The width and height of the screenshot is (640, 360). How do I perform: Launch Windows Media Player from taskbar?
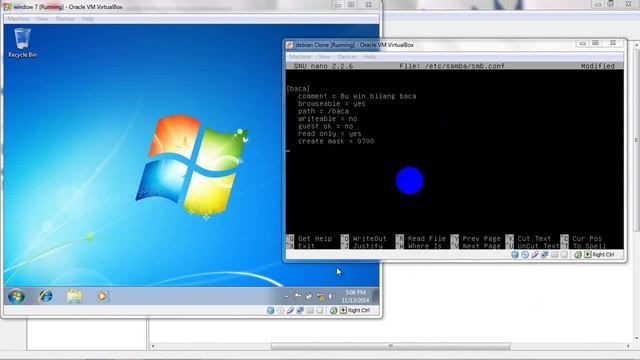tap(102, 296)
